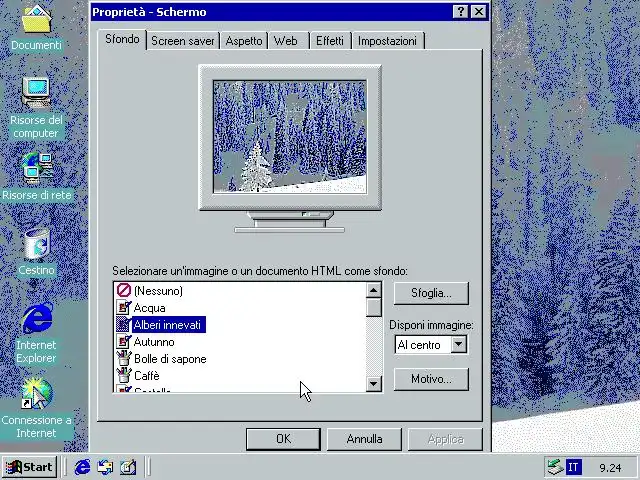Screen dimensions: 640x480
Task: Click the Acqua wallpaper file icon
Action: pos(123,307)
